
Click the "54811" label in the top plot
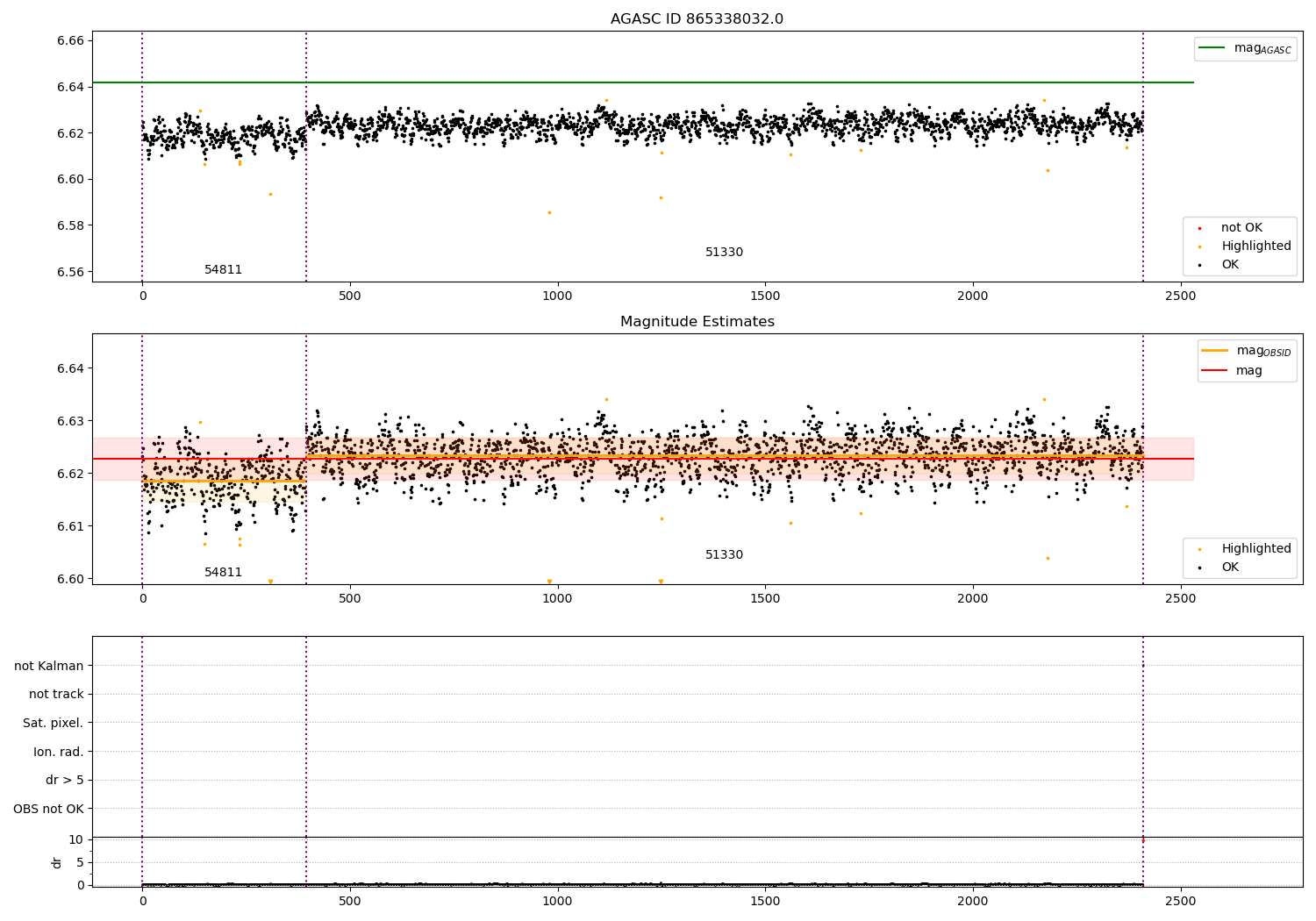223,270
